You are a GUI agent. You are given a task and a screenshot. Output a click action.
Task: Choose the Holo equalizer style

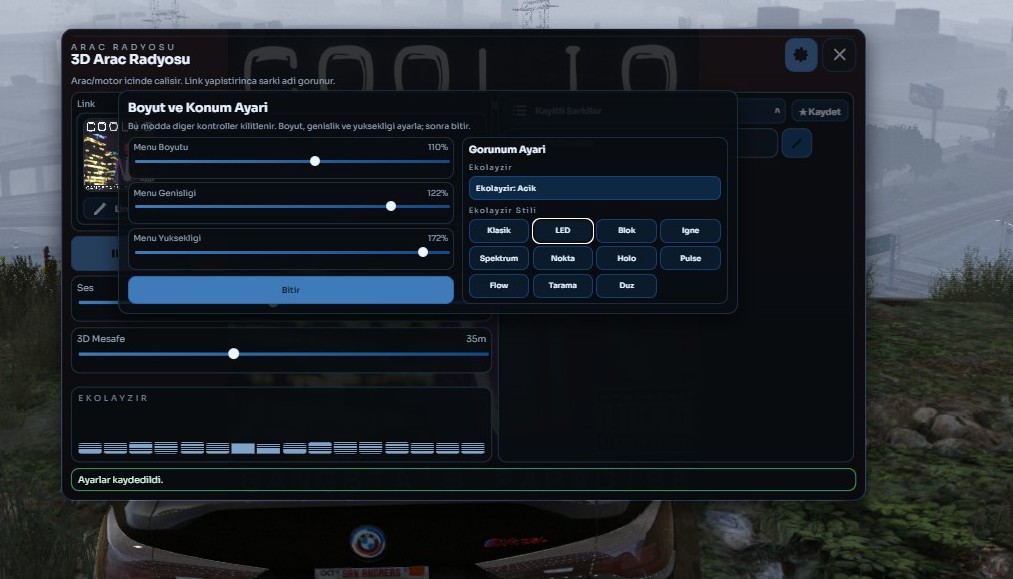pyautogui.click(x=626, y=258)
